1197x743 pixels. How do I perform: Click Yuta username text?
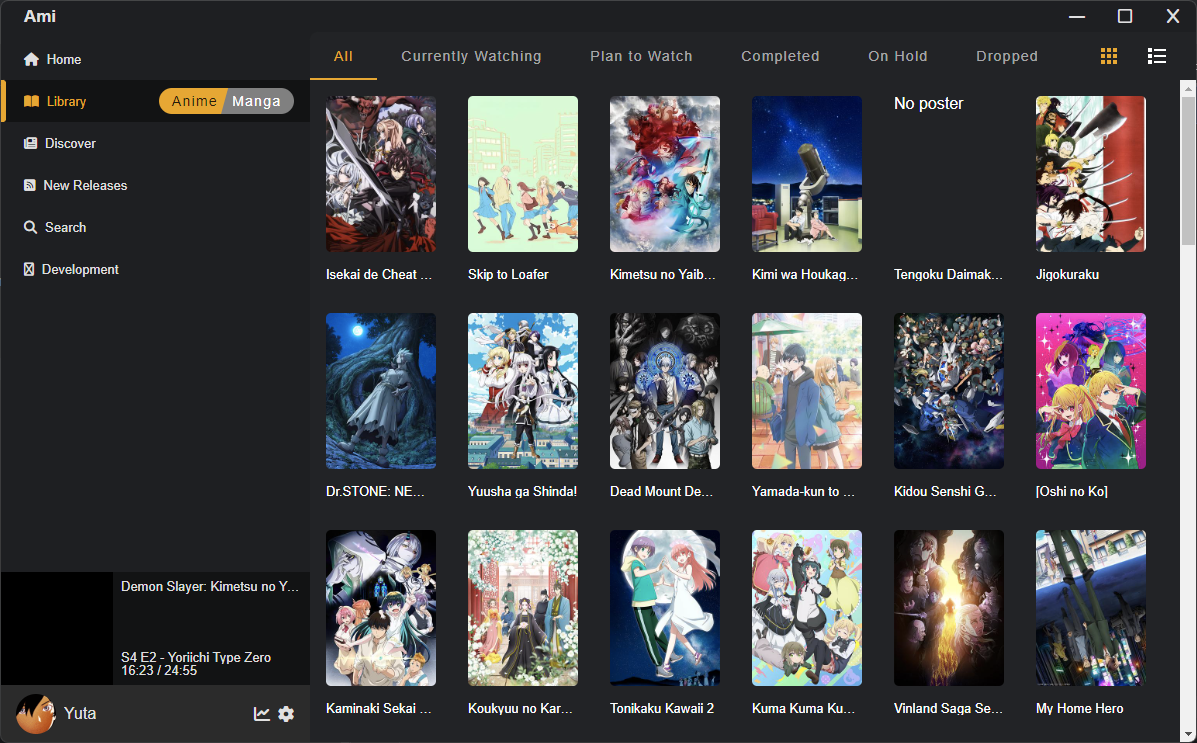(x=80, y=713)
